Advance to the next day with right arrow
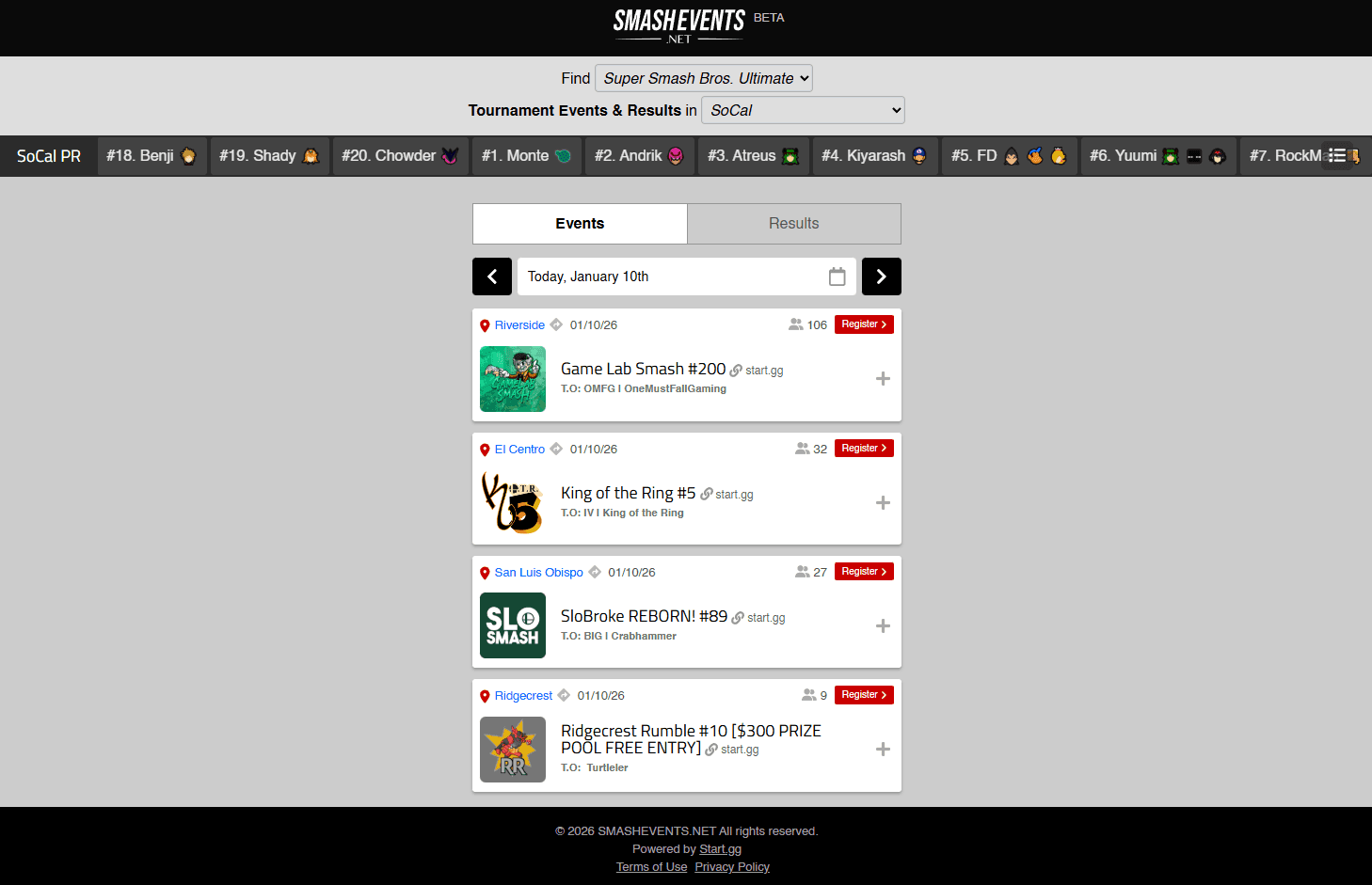Viewport: 1372px width, 885px height. pos(881,277)
